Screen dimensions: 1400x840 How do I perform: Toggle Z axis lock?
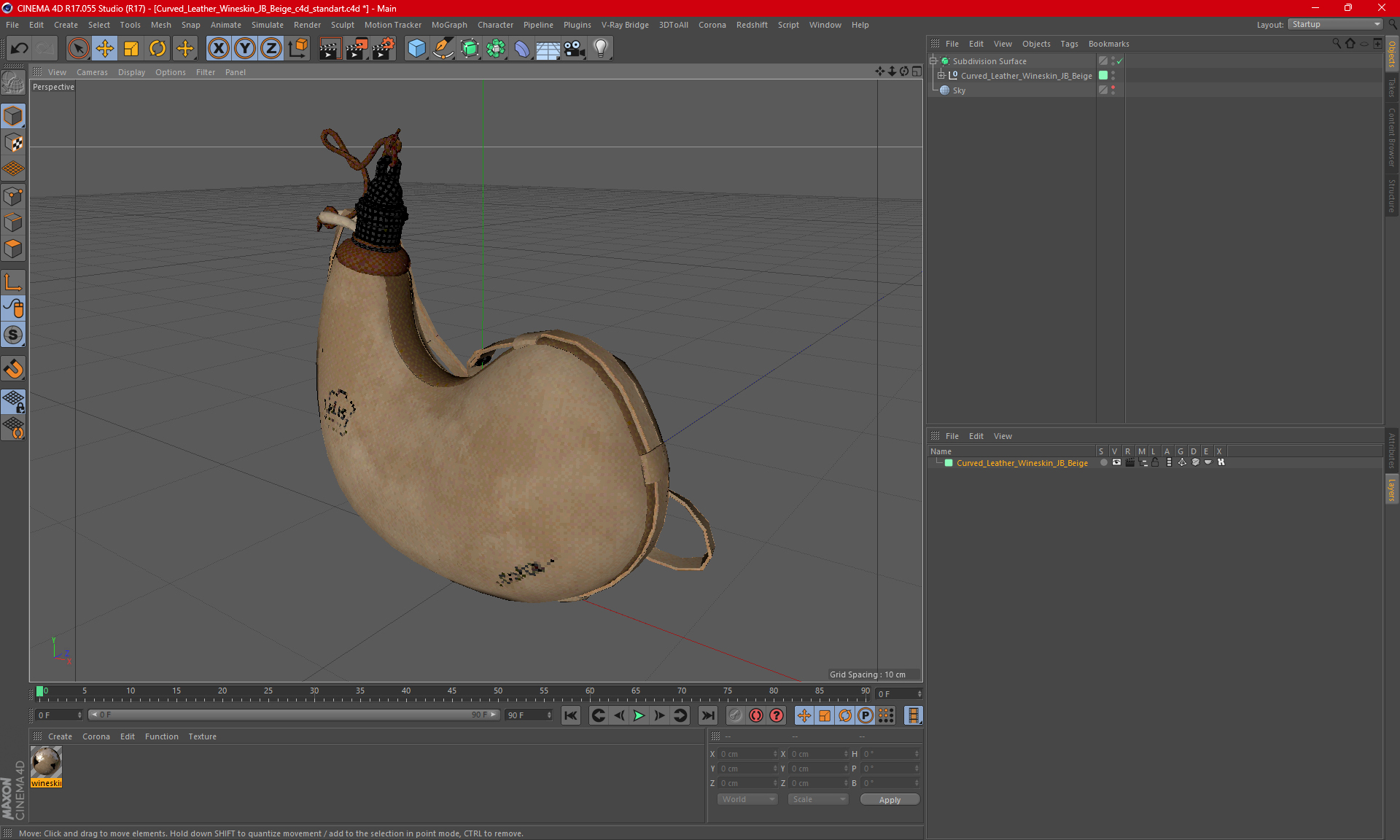[x=271, y=48]
